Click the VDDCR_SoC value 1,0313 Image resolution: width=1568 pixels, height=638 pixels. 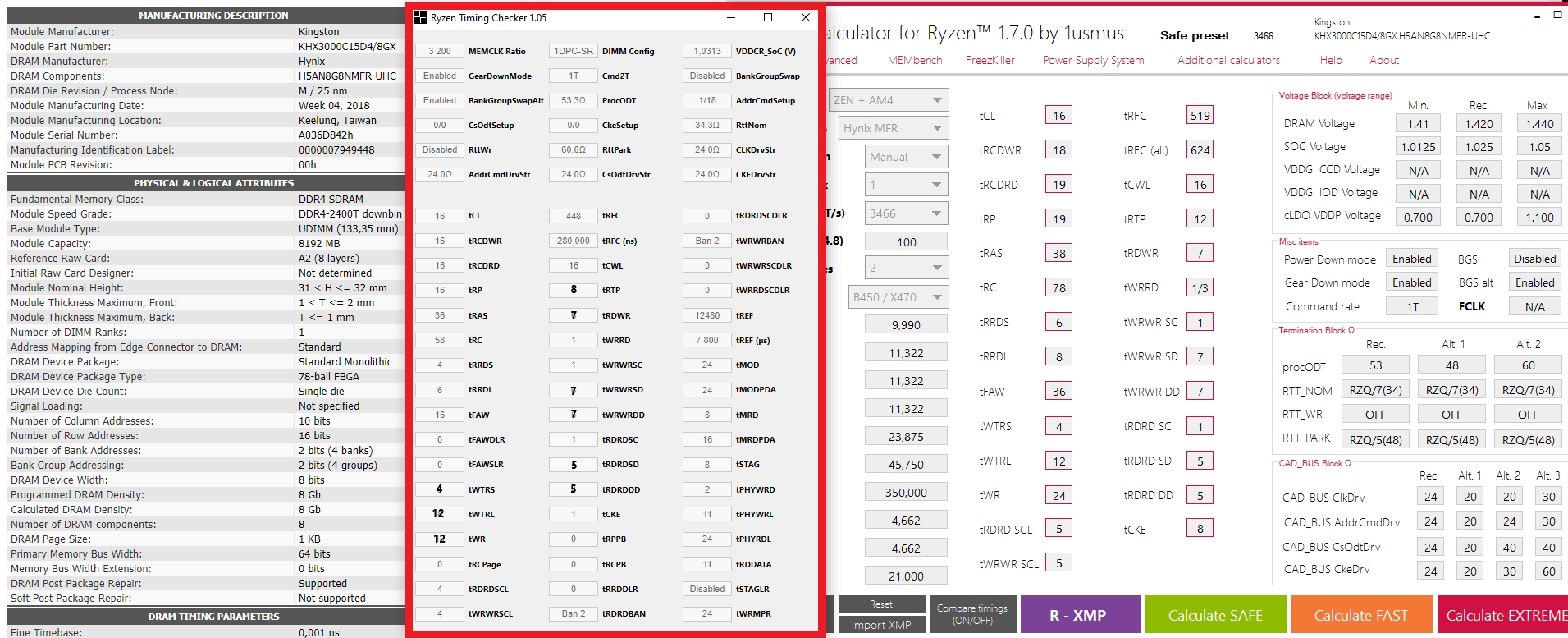click(x=707, y=51)
